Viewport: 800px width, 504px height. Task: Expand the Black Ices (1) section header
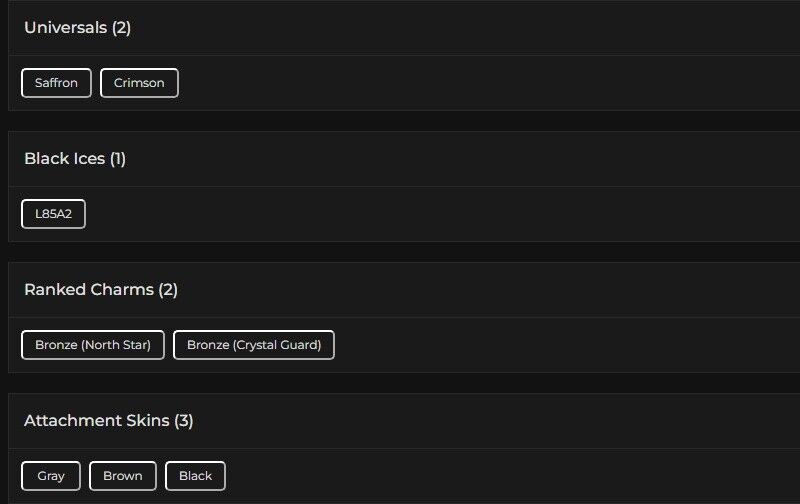[400, 159]
